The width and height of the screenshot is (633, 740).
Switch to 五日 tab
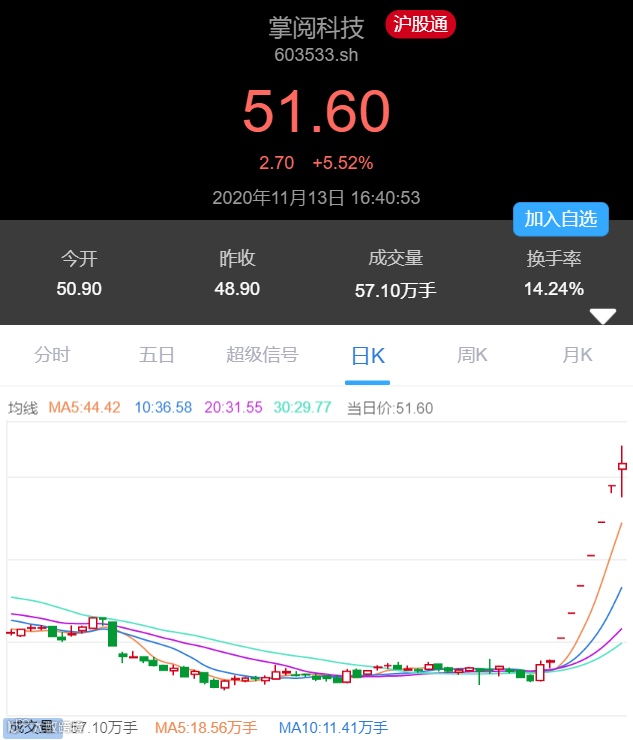(x=157, y=354)
